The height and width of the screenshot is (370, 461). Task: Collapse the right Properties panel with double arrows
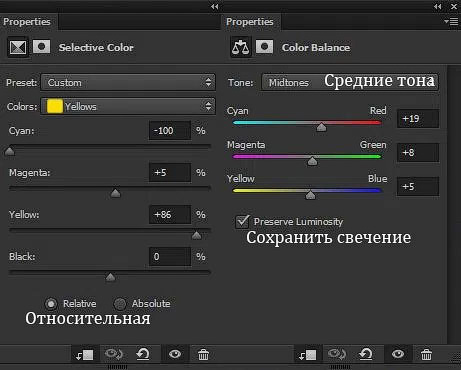click(438, 6)
